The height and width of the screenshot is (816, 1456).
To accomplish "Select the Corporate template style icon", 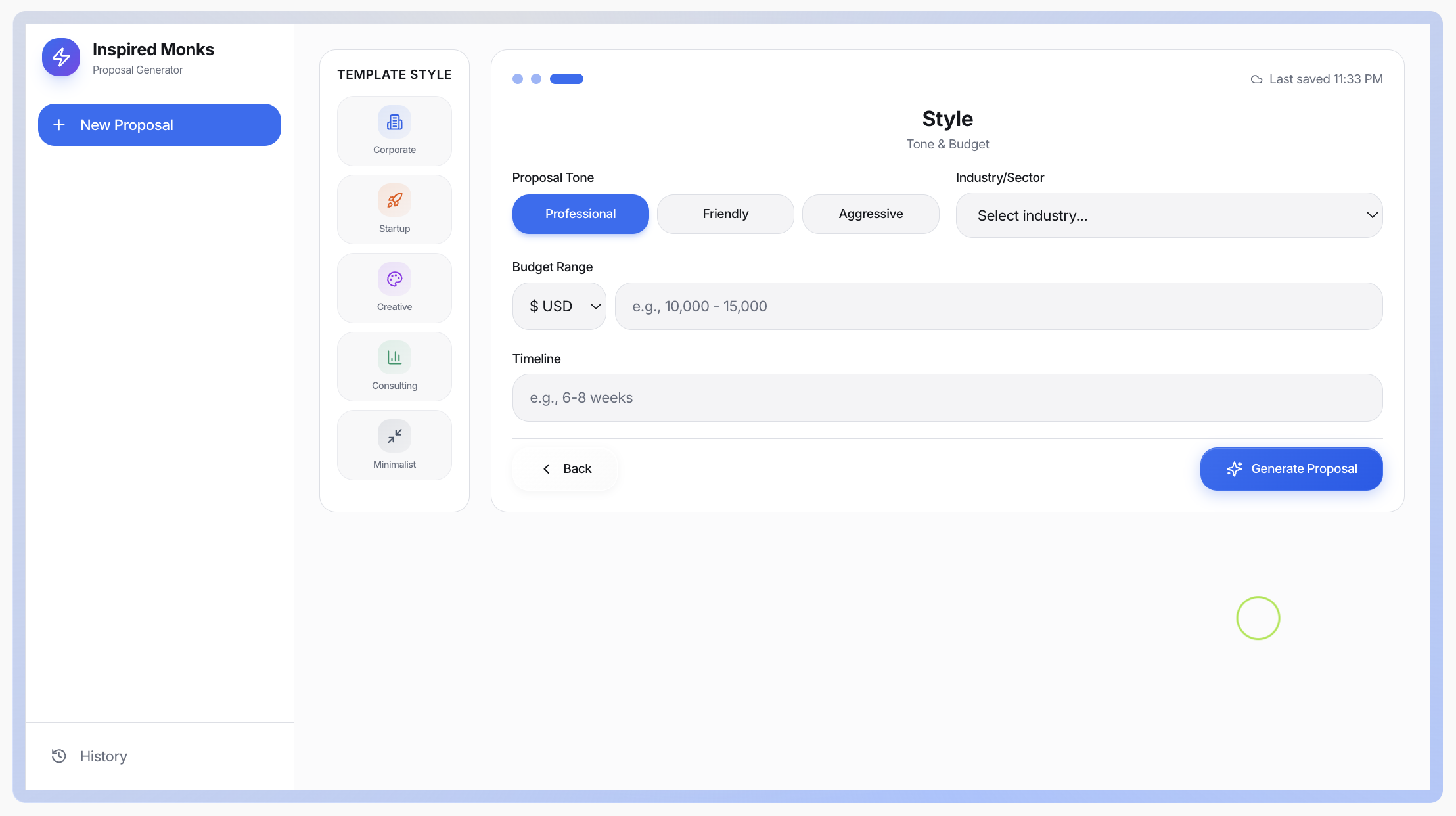I will tap(394, 122).
